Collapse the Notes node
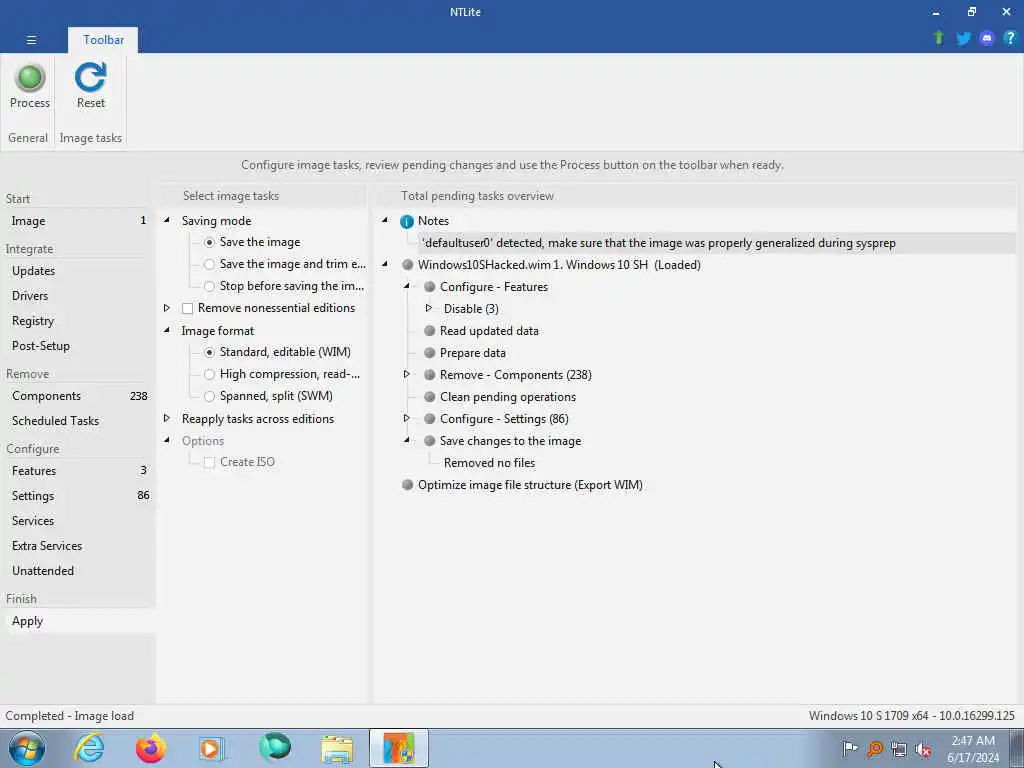 pyautogui.click(x=385, y=220)
